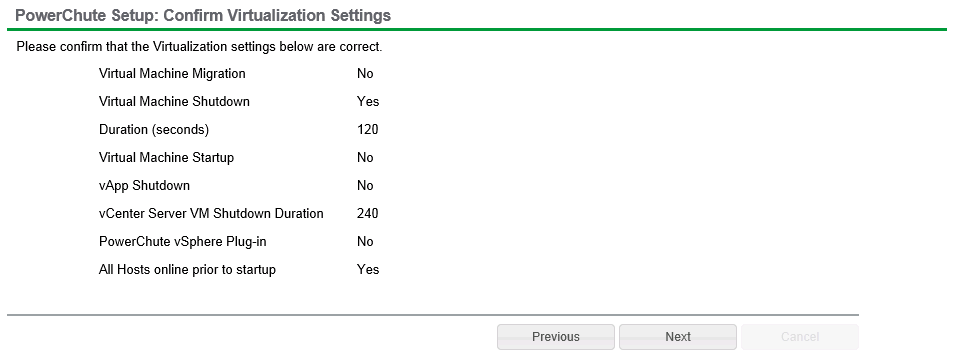This screenshot has height=363, width=975.
Task: Click the 'Please confirm' instruction text
Action: coord(199,47)
